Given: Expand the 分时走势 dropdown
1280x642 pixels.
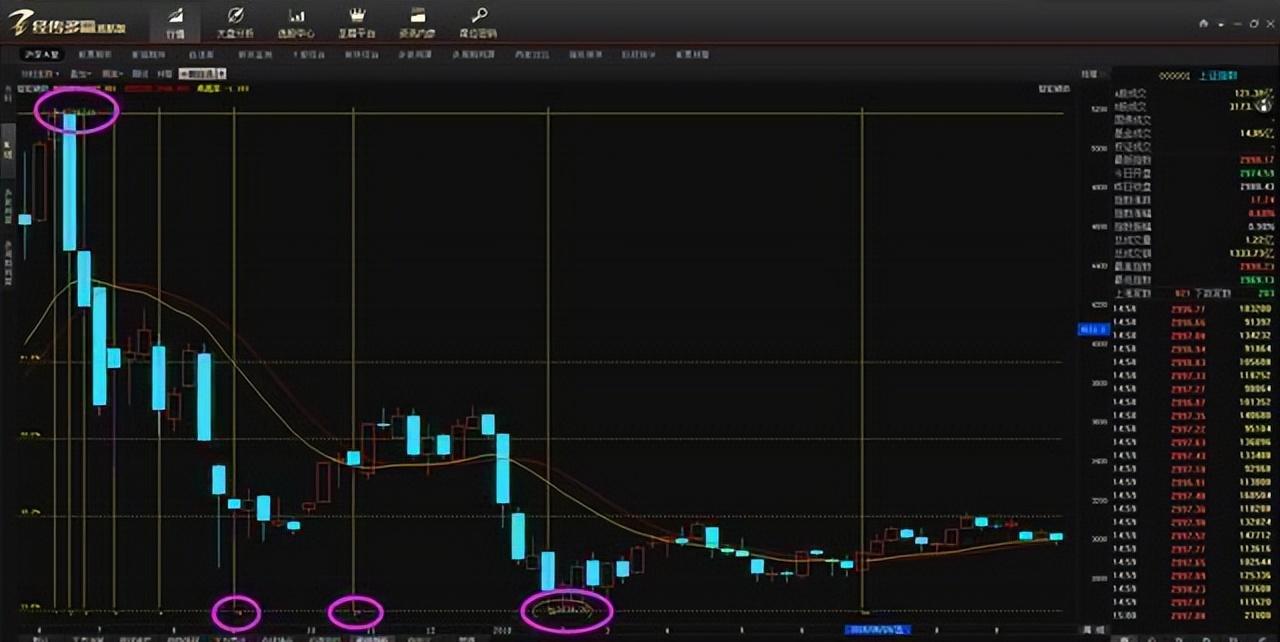Looking at the screenshot, I should point(40,74).
